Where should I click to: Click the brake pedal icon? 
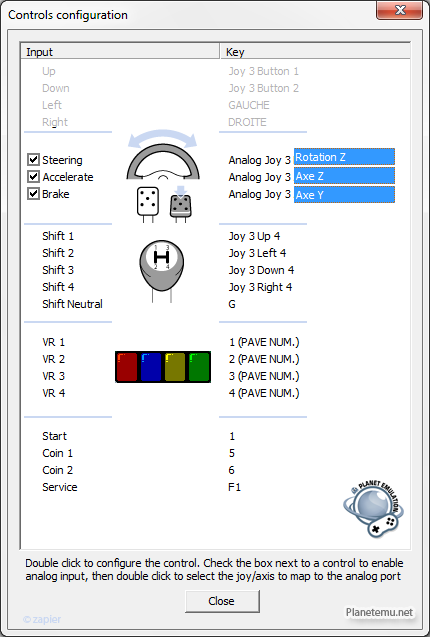click(147, 204)
